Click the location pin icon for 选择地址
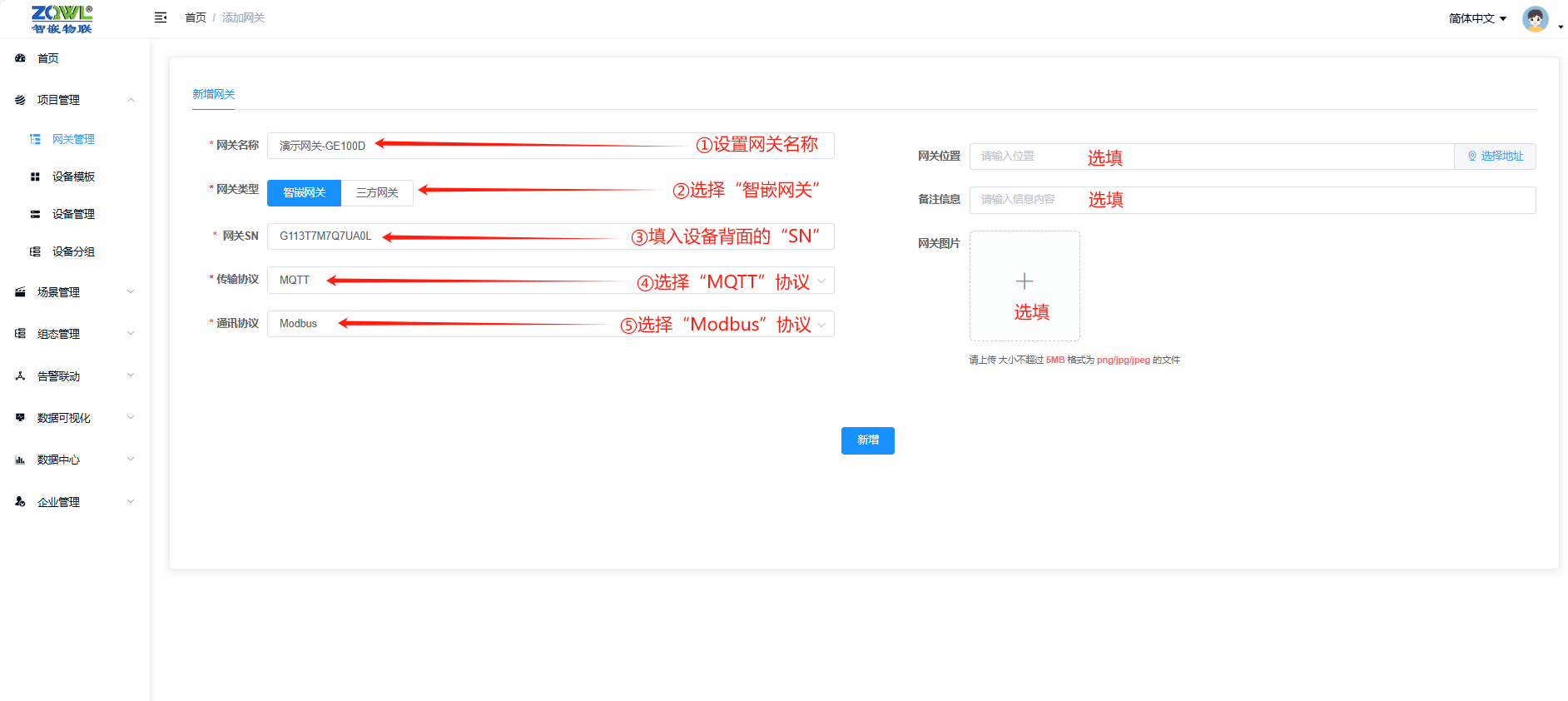 pyautogui.click(x=1472, y=157)
